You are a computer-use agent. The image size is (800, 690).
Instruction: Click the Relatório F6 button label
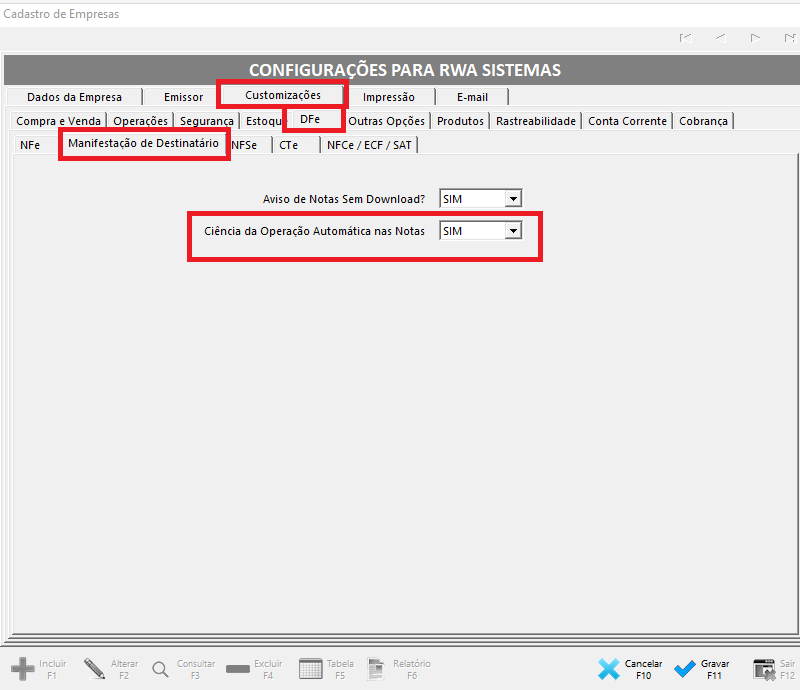click(x=412, y=670)
